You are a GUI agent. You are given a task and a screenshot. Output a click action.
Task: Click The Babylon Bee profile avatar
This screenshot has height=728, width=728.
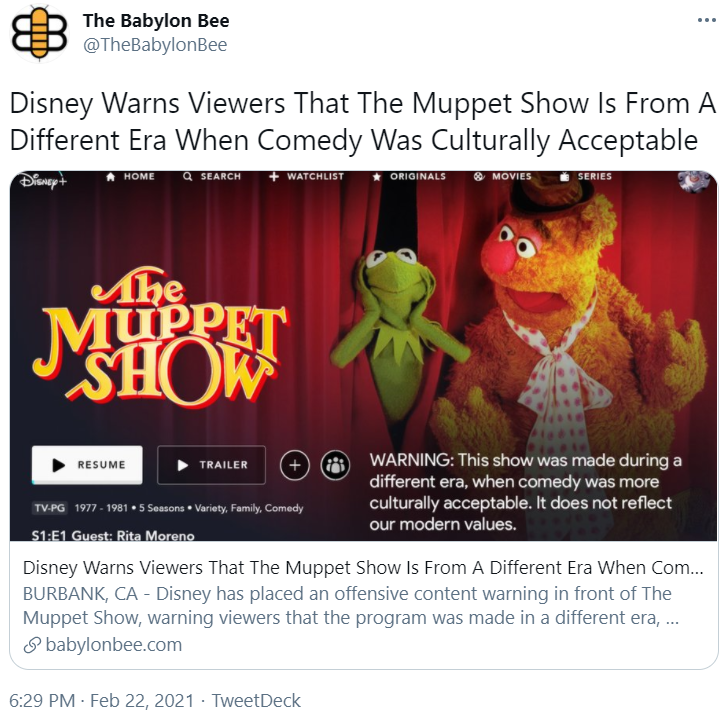coord(39,33)
